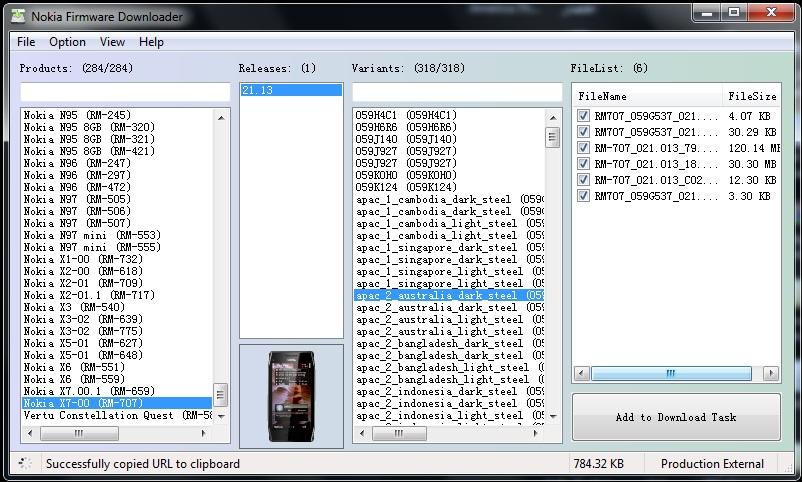Select highlighted apac_2_australia_dark_steel variant
Viewport: 802px width, 482px height.
coord(449,296)
